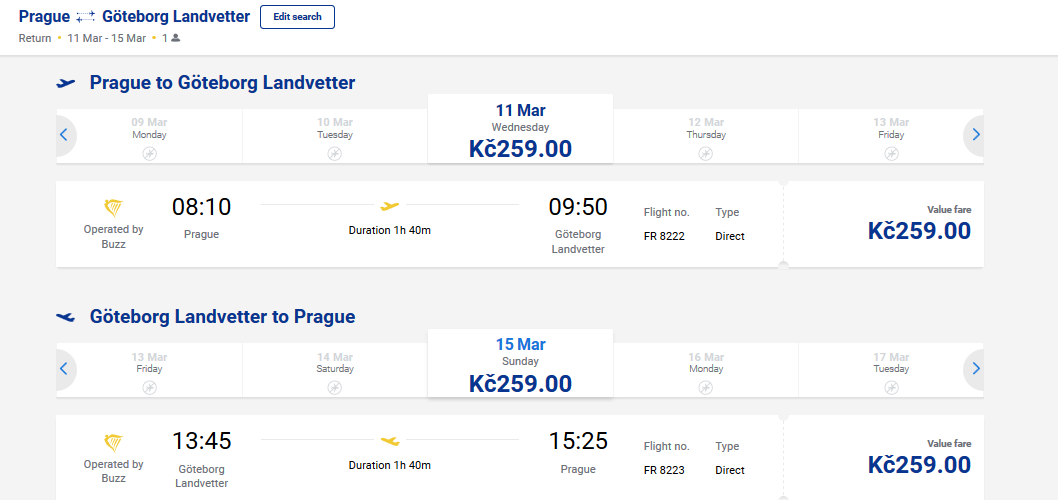Click the Edit search button
The width and height of the screenshot is (1058, 500).
coord(297,17)
